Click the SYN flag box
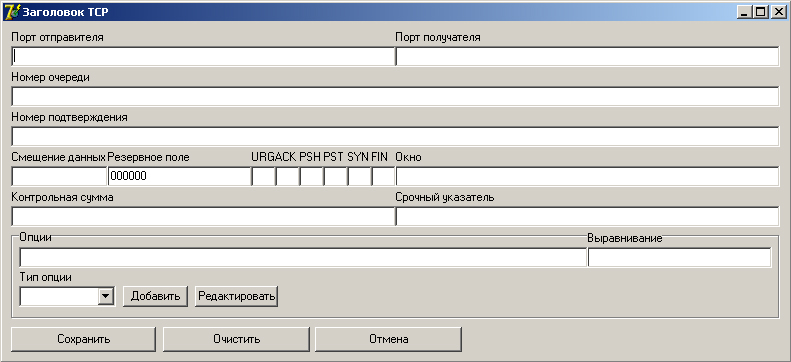The width and height of the screenshot is (791, 362). click(x=359, y=176)
